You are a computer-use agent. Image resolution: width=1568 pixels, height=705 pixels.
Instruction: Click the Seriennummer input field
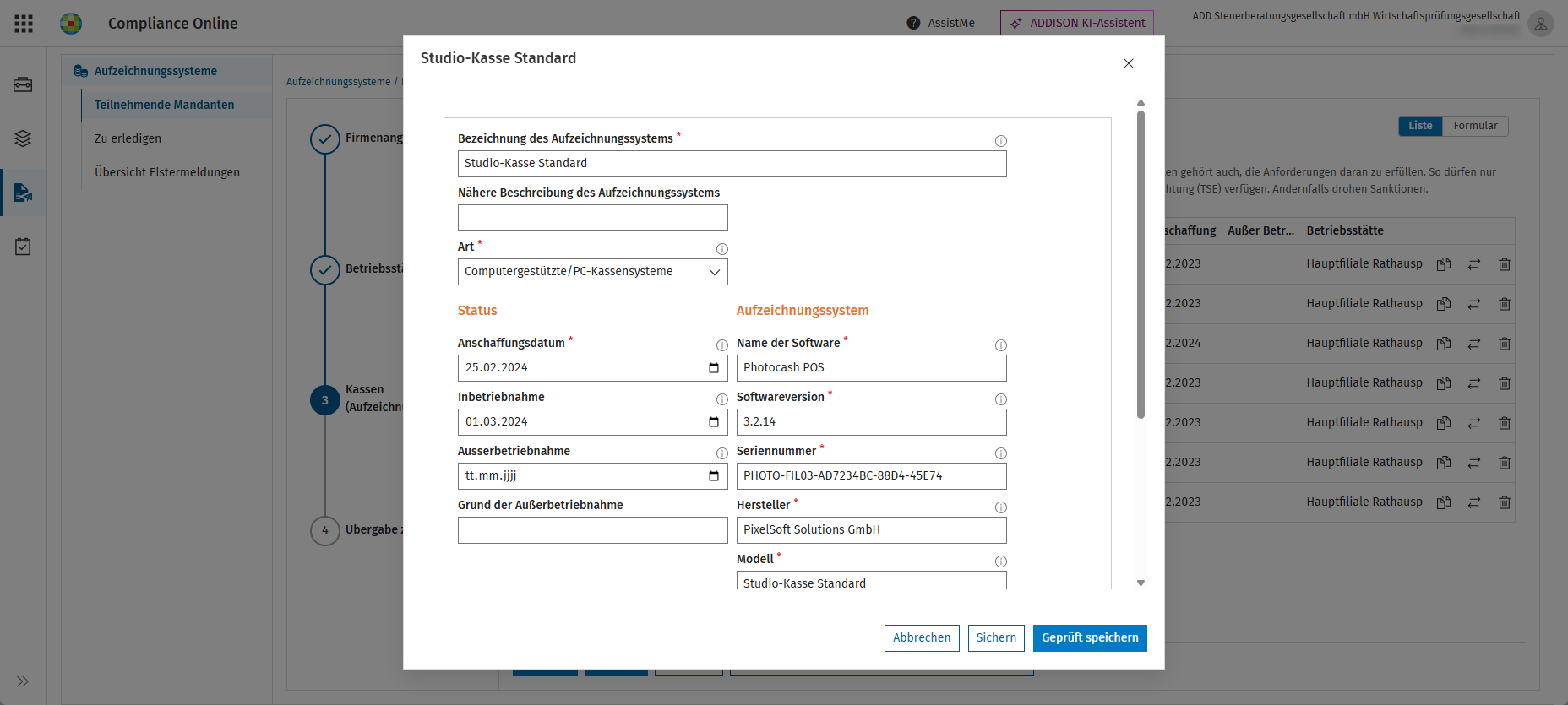pyautogui.click(x=872, y=476)
